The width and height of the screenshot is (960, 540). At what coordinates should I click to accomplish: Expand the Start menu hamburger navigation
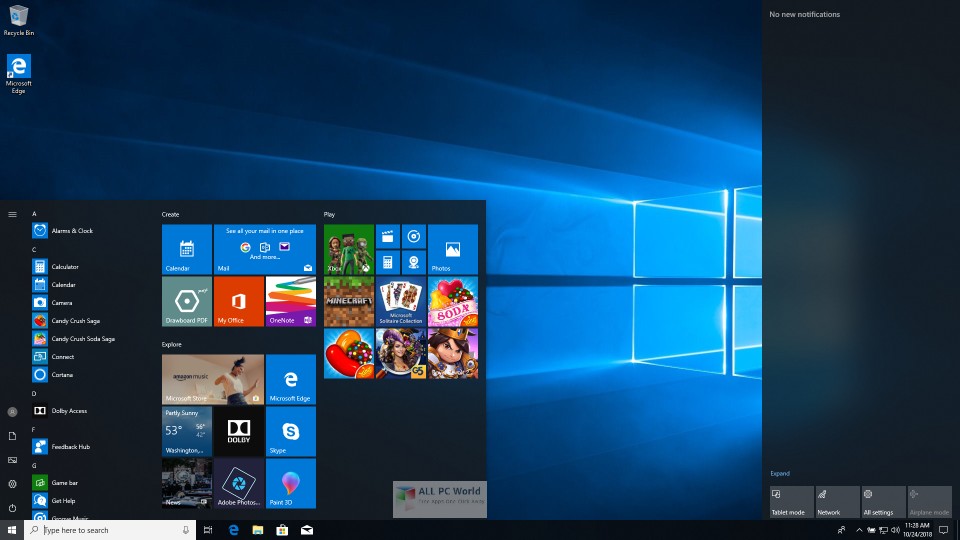pos(12,214)
